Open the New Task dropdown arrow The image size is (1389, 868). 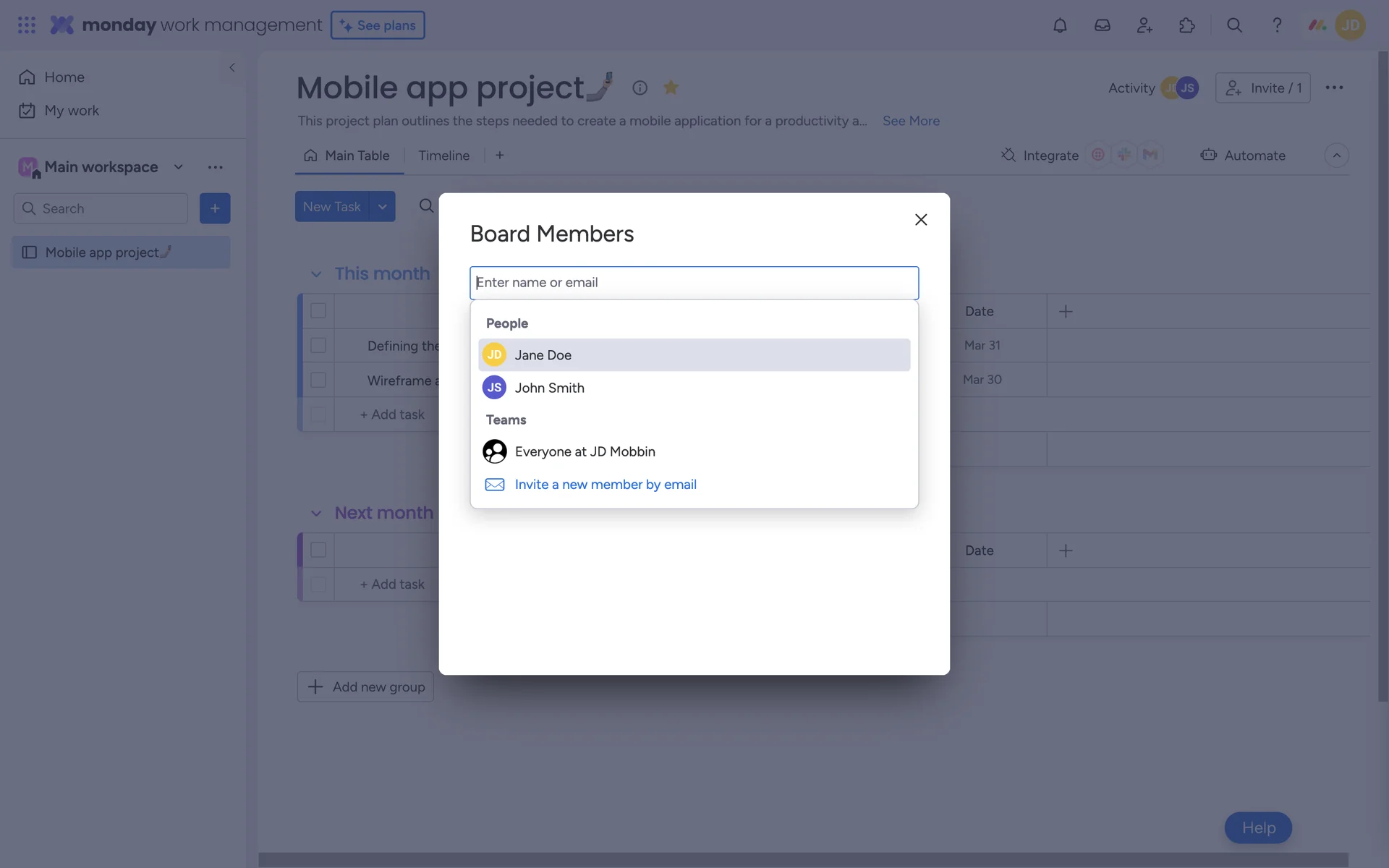point(382,207)
